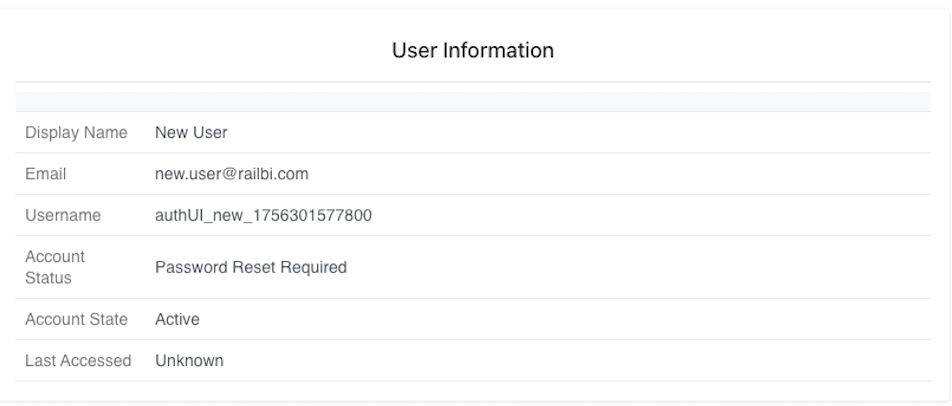Click the User Information heading

473,50
